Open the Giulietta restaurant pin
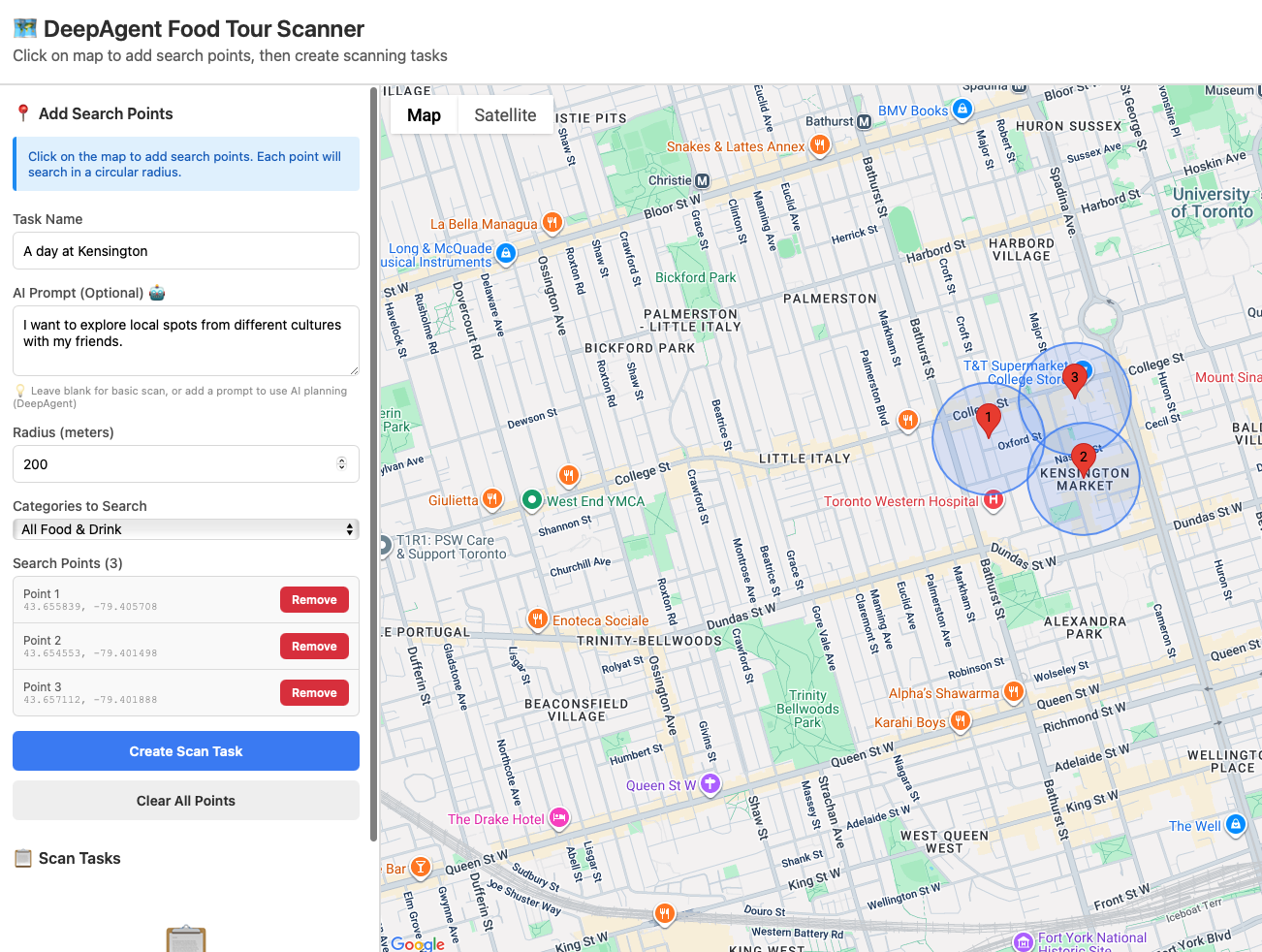Image resolution: width=1262 pixels, height=952 pixels. click(492, 499)
